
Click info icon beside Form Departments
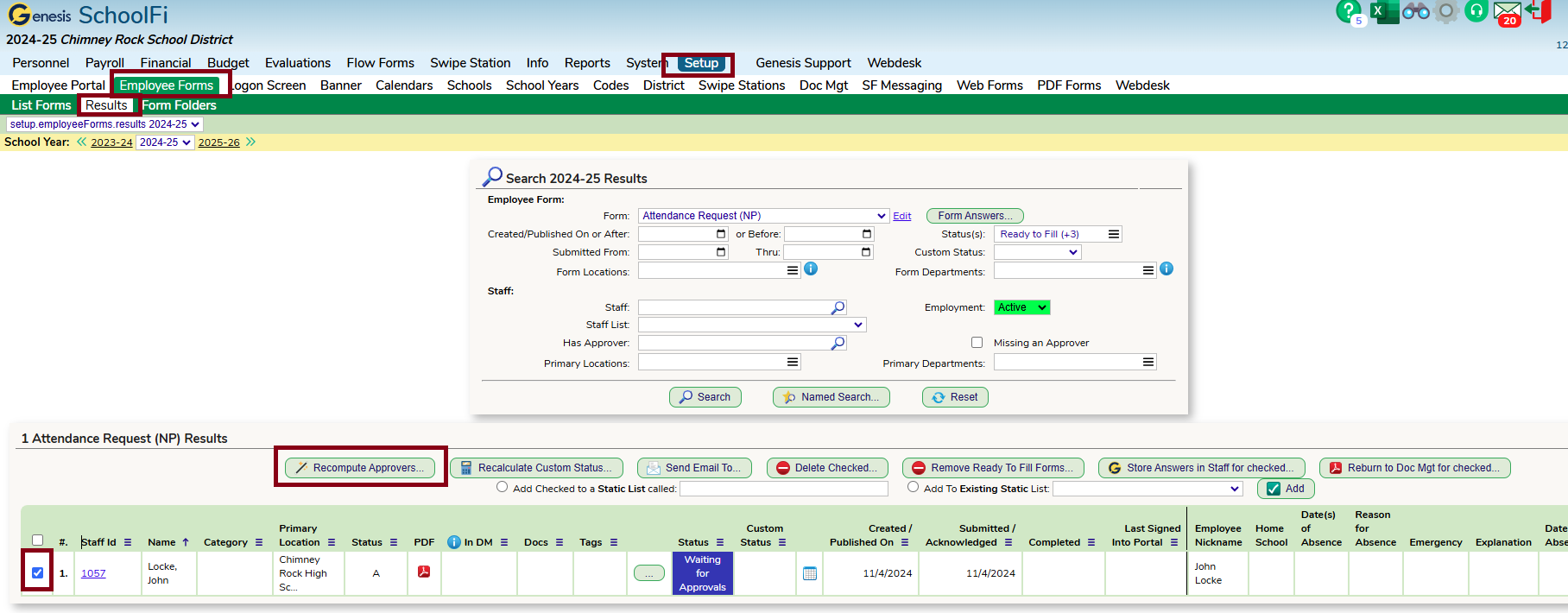(1167, 269)
